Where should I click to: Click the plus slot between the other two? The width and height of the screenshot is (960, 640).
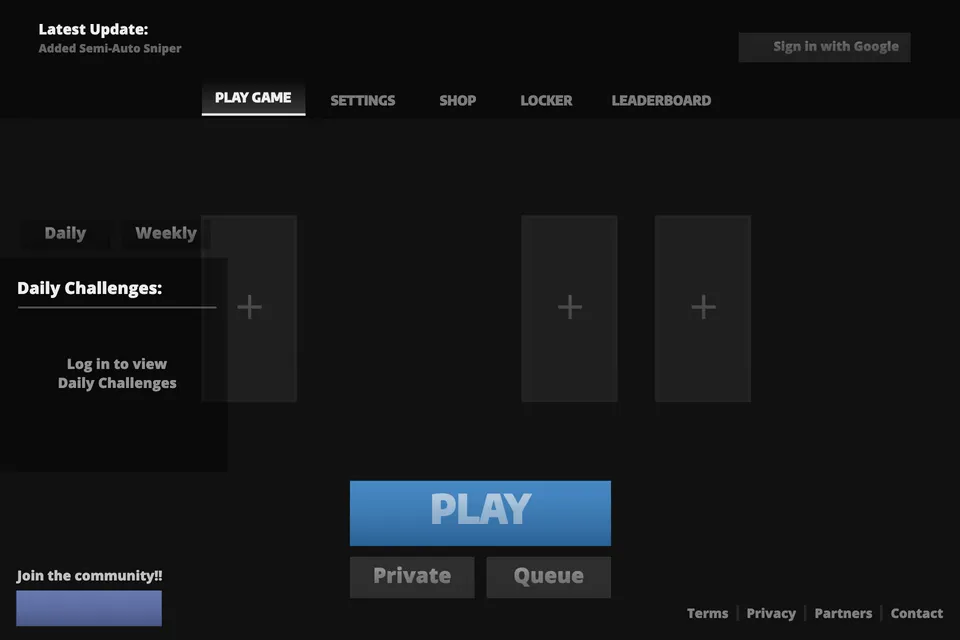pyautogui.click(x=569, y=308)
